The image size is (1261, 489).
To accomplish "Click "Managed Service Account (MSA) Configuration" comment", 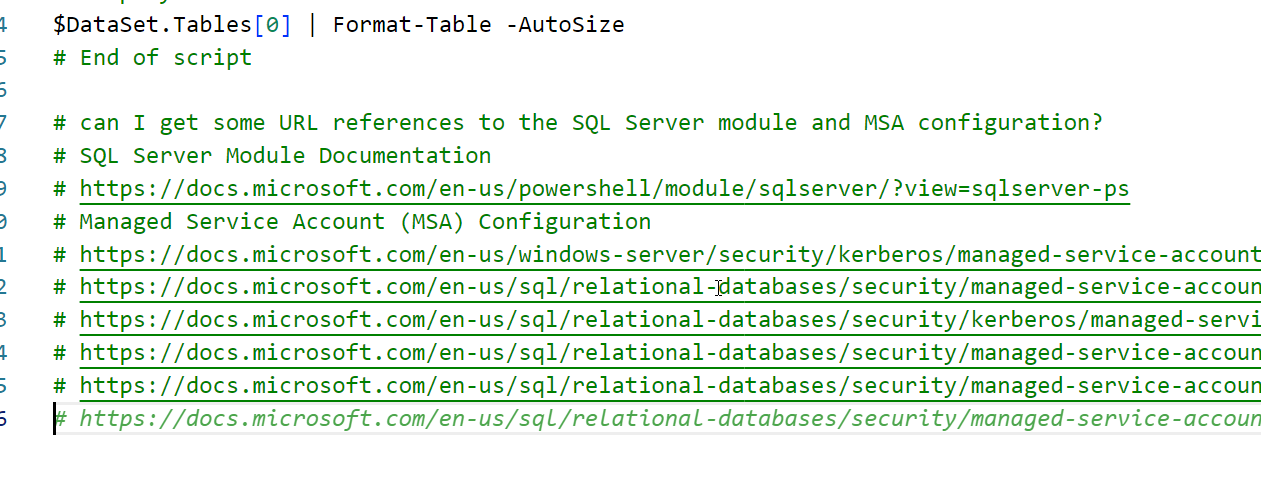I will click(x=365, y=221).
